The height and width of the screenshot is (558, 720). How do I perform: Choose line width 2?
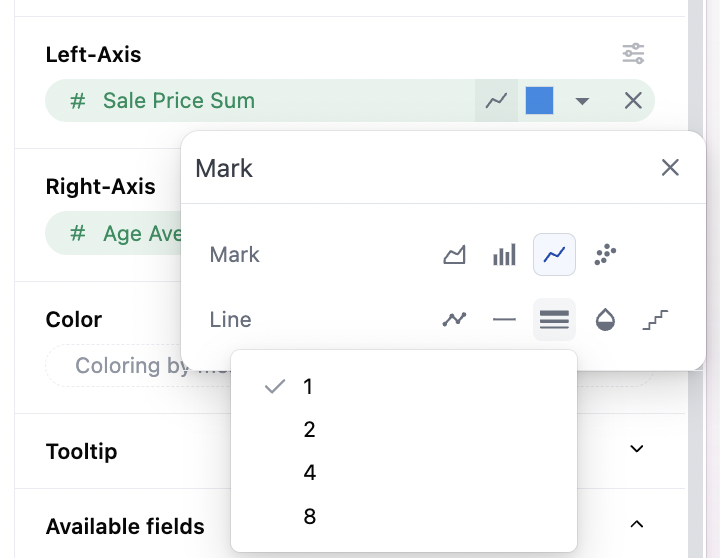click(x=310, y=430)
